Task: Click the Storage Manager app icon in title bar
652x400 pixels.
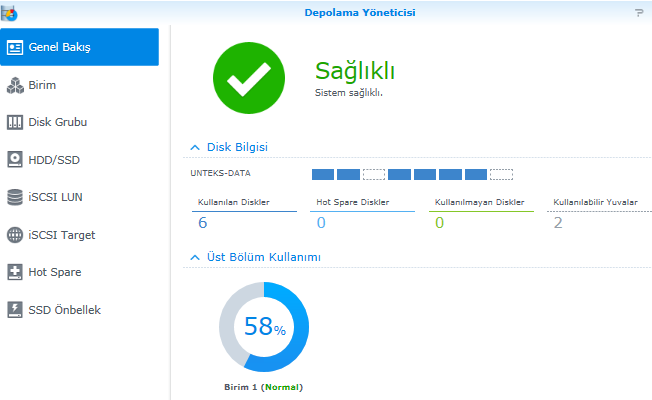Action: pyautogui.click(x=9, y=12)
